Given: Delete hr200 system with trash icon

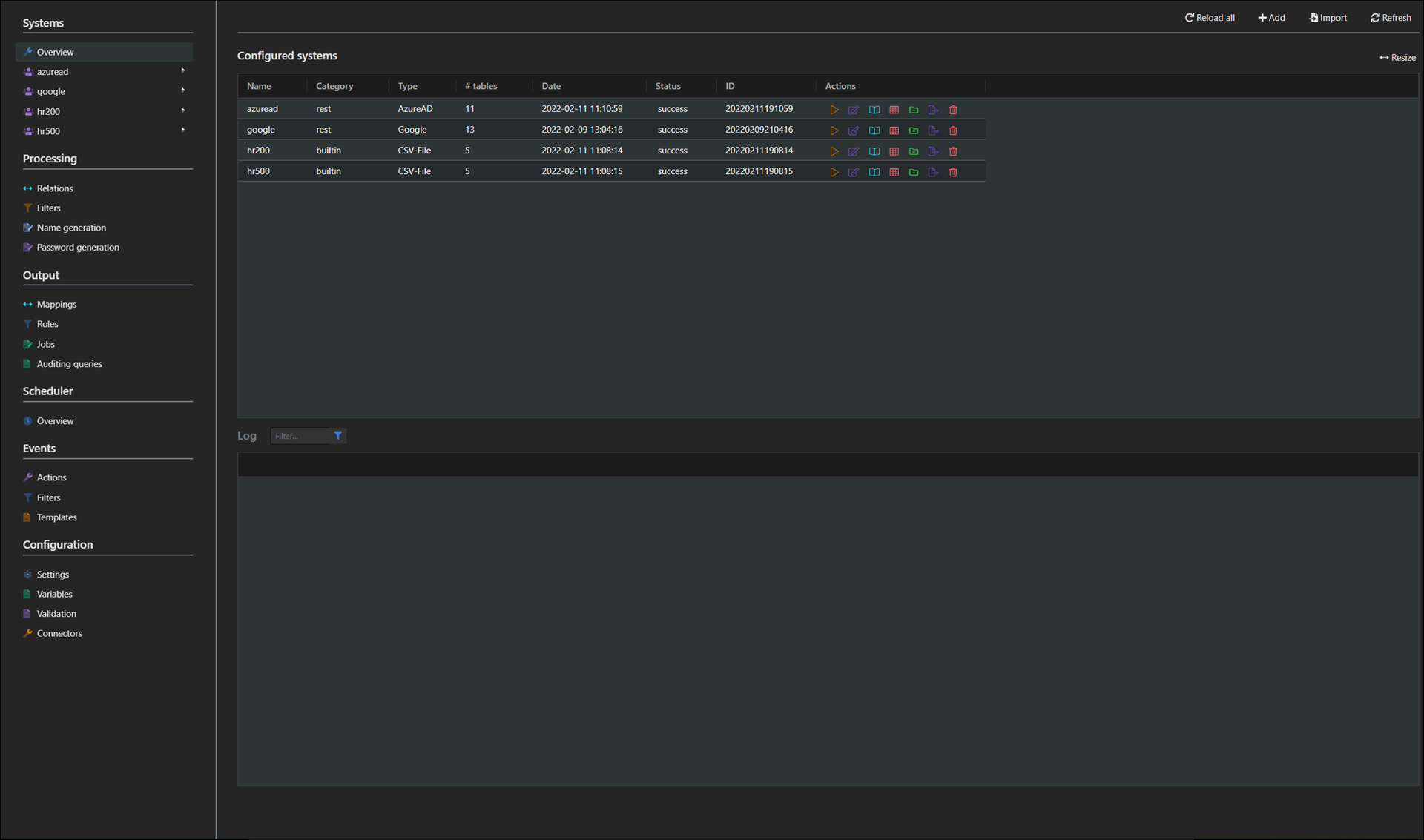Looking at the screenshot, I should (x=953, y=151).
